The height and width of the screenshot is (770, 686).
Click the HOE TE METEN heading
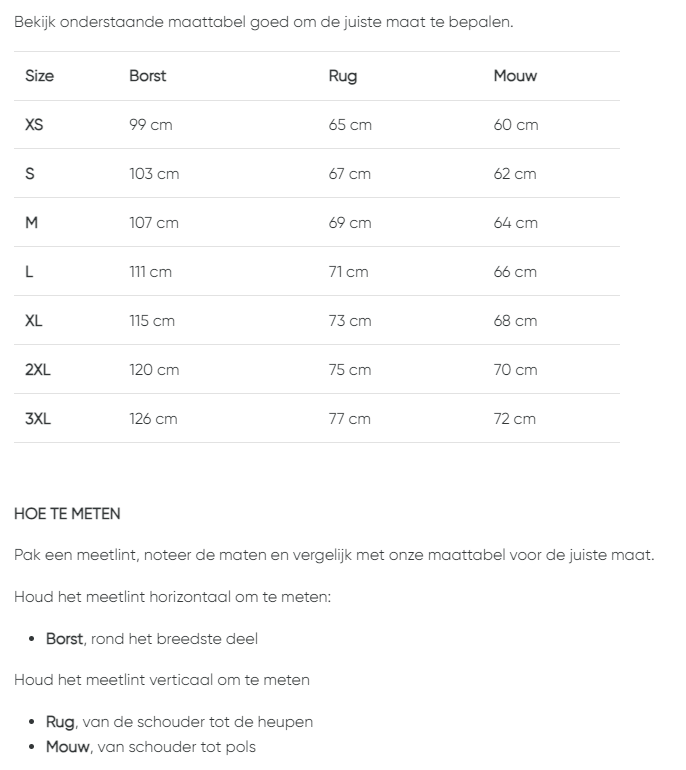click(67, 514)
